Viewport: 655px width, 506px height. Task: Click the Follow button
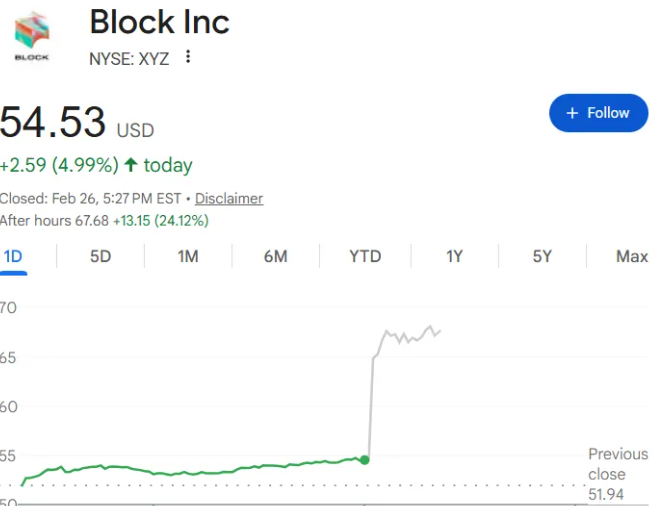pyautogui.click(x=598, y=113)
